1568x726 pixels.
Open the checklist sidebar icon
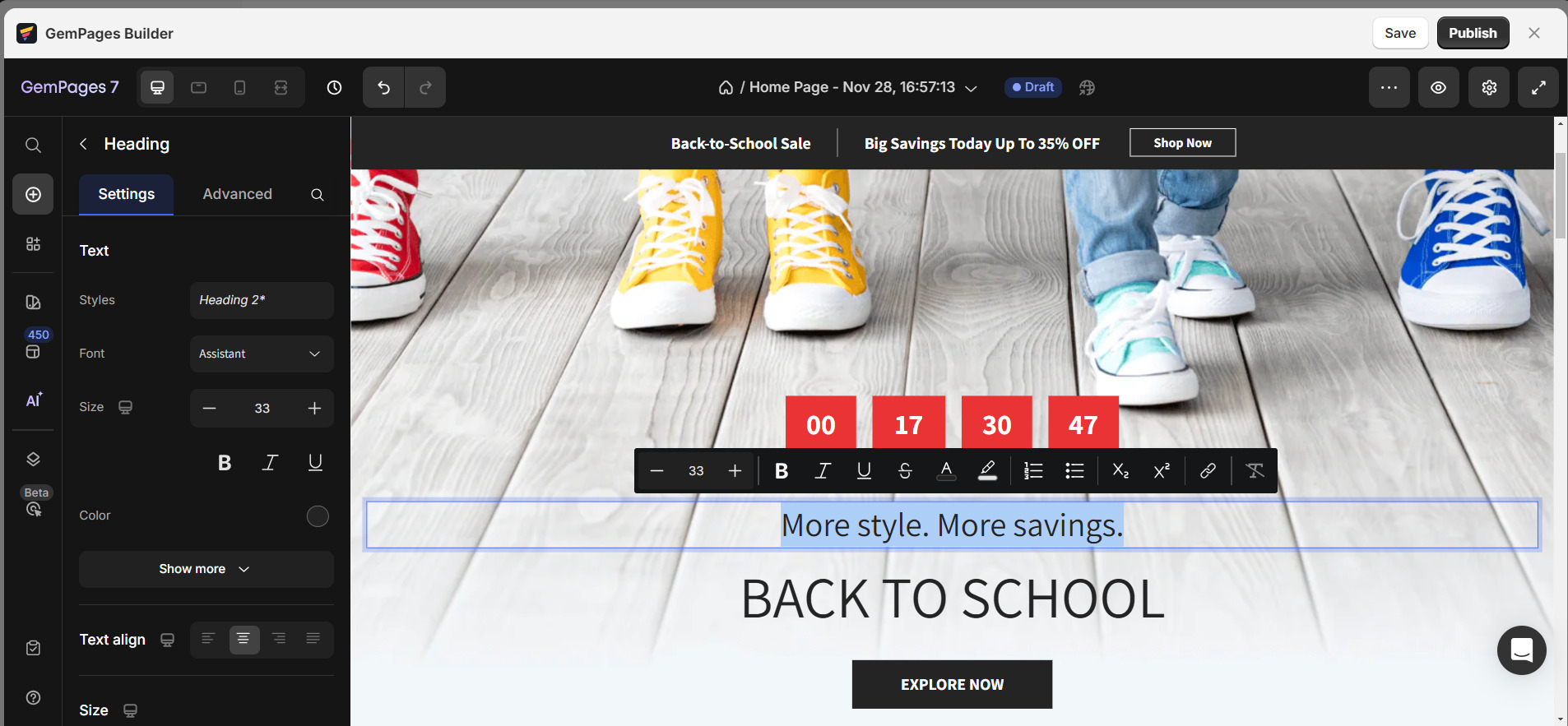33,648
